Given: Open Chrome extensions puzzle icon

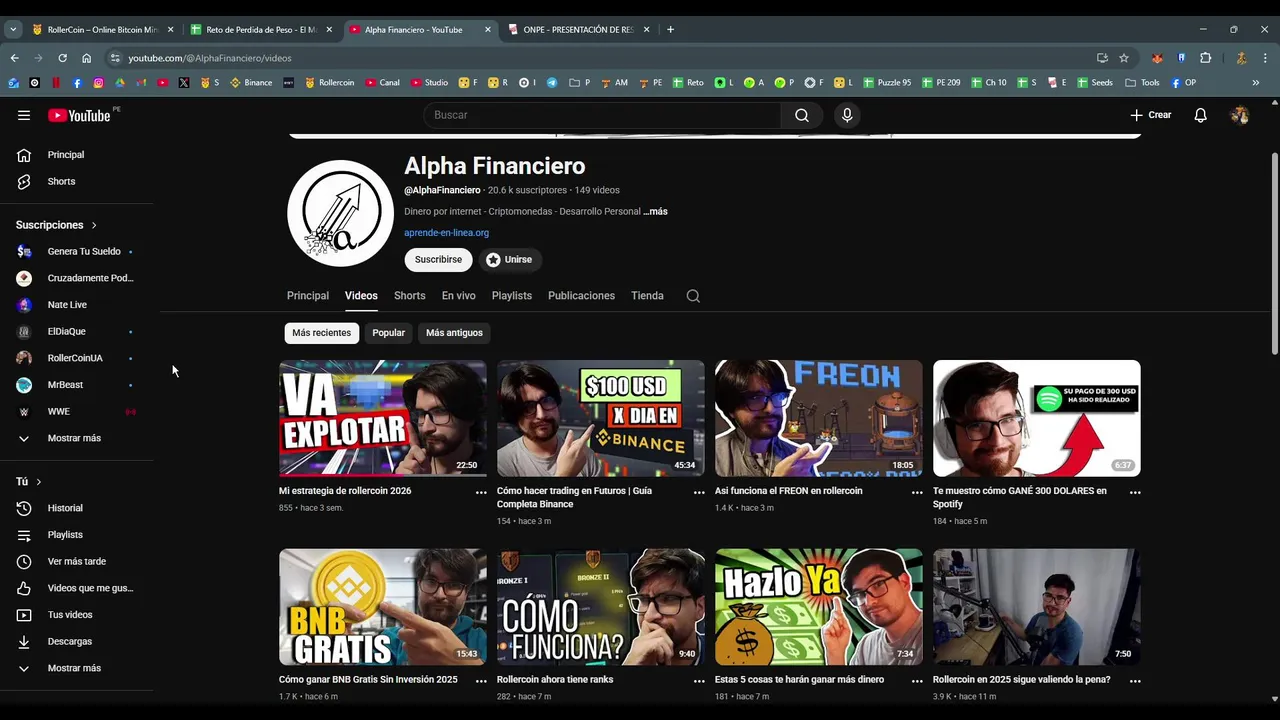Looking at the screenshot, I should pos(1205,58).
